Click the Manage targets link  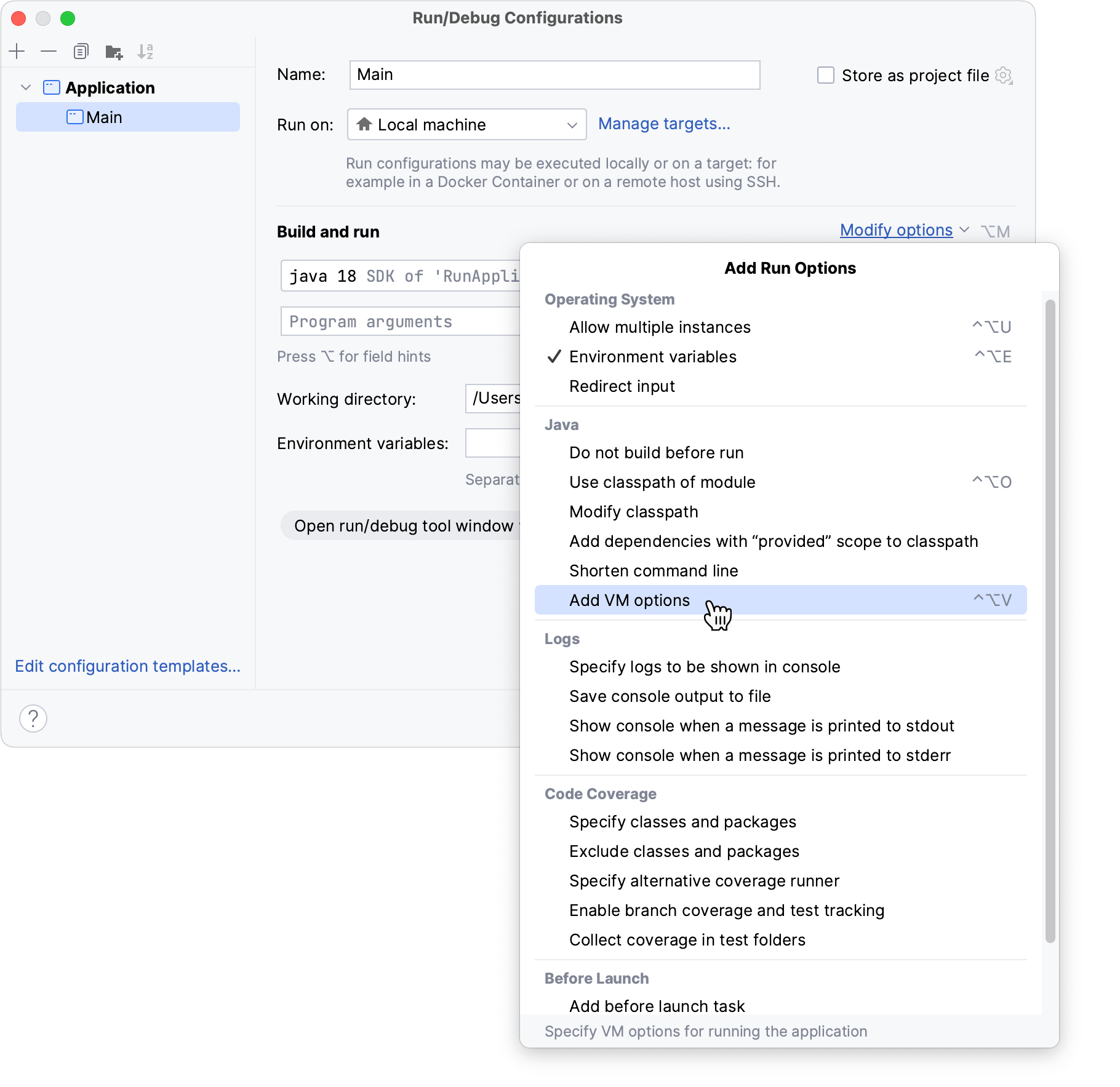tap(665, 124)
